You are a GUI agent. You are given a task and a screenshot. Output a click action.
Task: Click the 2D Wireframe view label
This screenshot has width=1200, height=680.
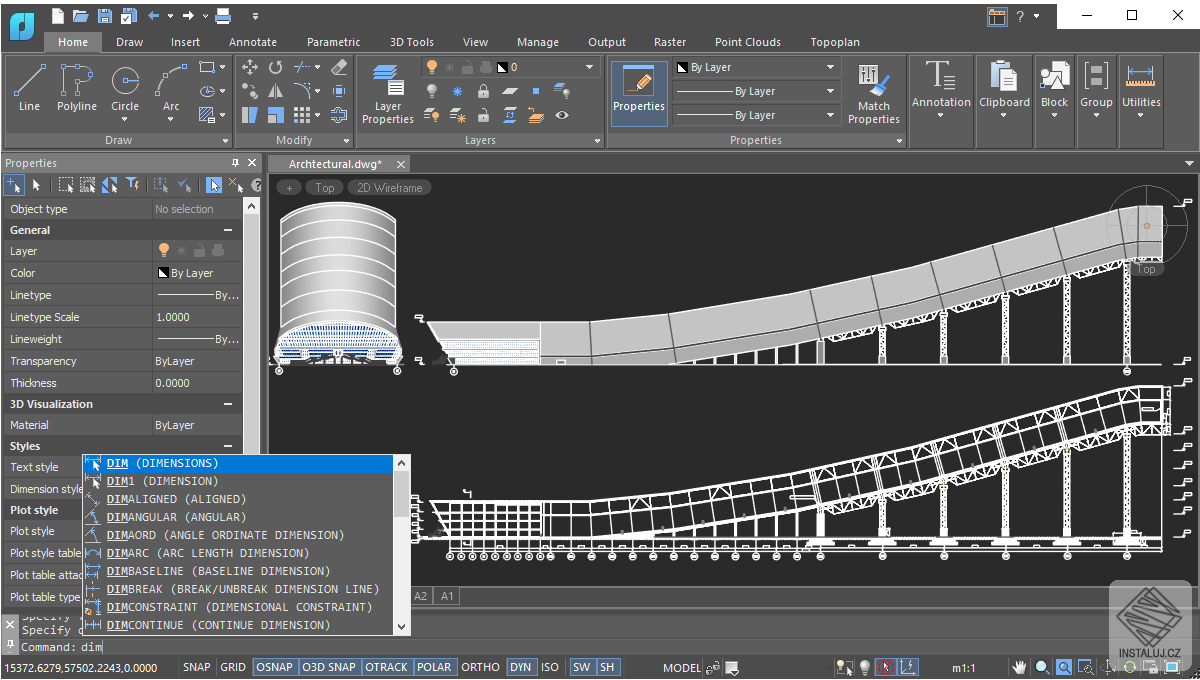tap(390, 187)
